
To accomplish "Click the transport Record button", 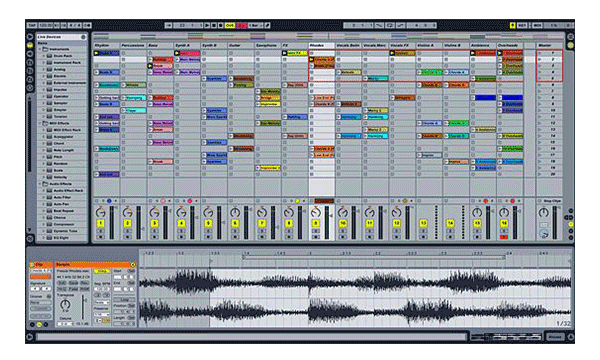I will click(x=220, y=25).
